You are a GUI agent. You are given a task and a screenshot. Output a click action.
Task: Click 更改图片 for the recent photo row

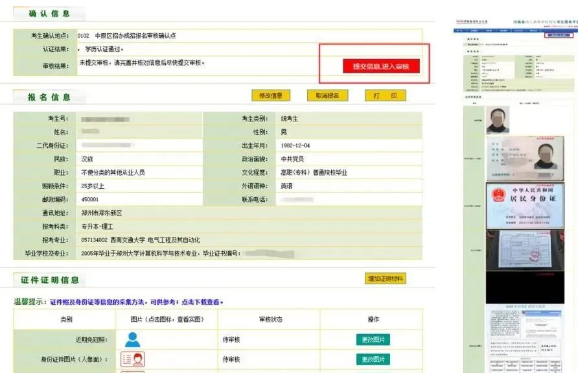coord(373,339)
